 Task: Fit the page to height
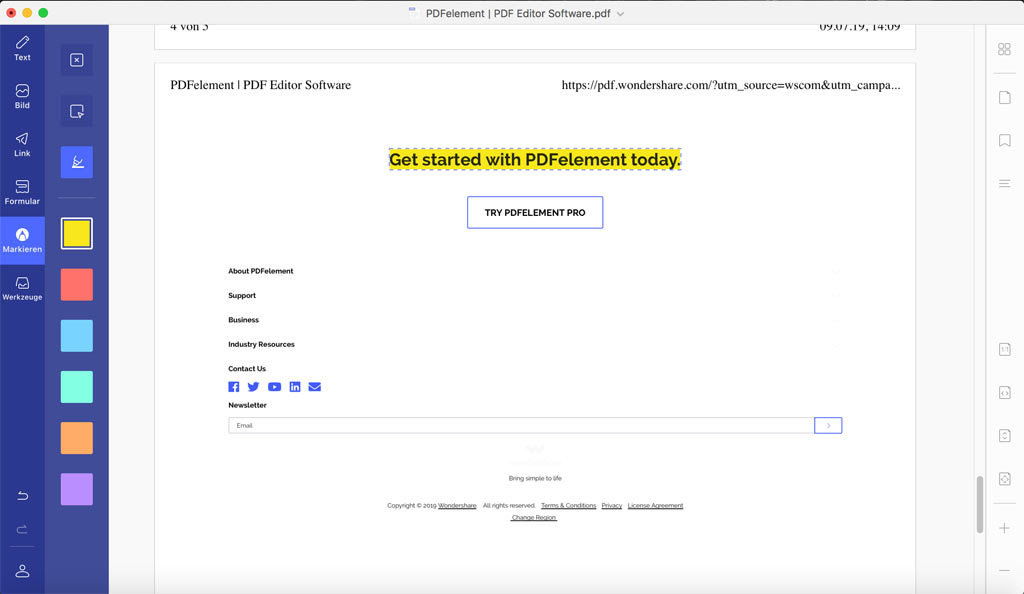1004,435
